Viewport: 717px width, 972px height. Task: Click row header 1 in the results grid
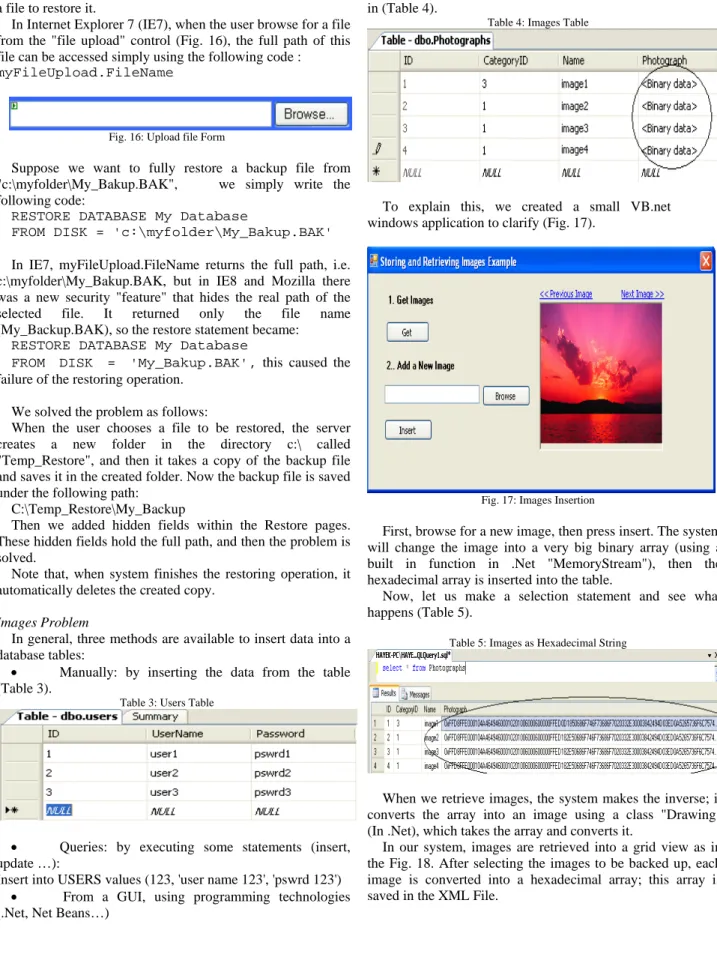coord(375,723)
